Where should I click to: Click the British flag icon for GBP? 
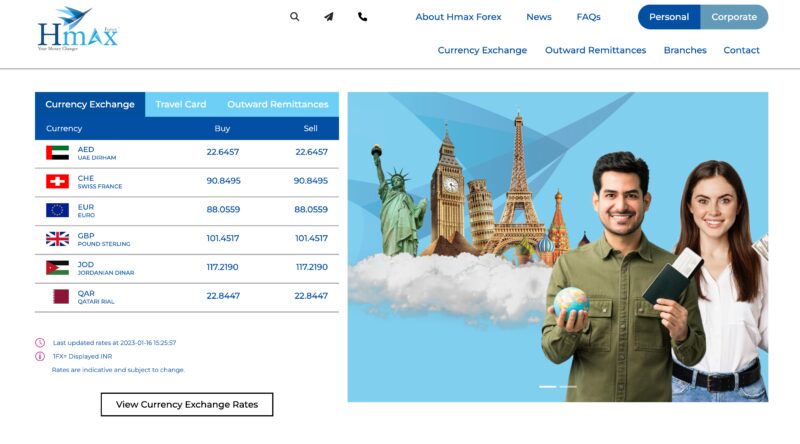[x=57, y=239]
